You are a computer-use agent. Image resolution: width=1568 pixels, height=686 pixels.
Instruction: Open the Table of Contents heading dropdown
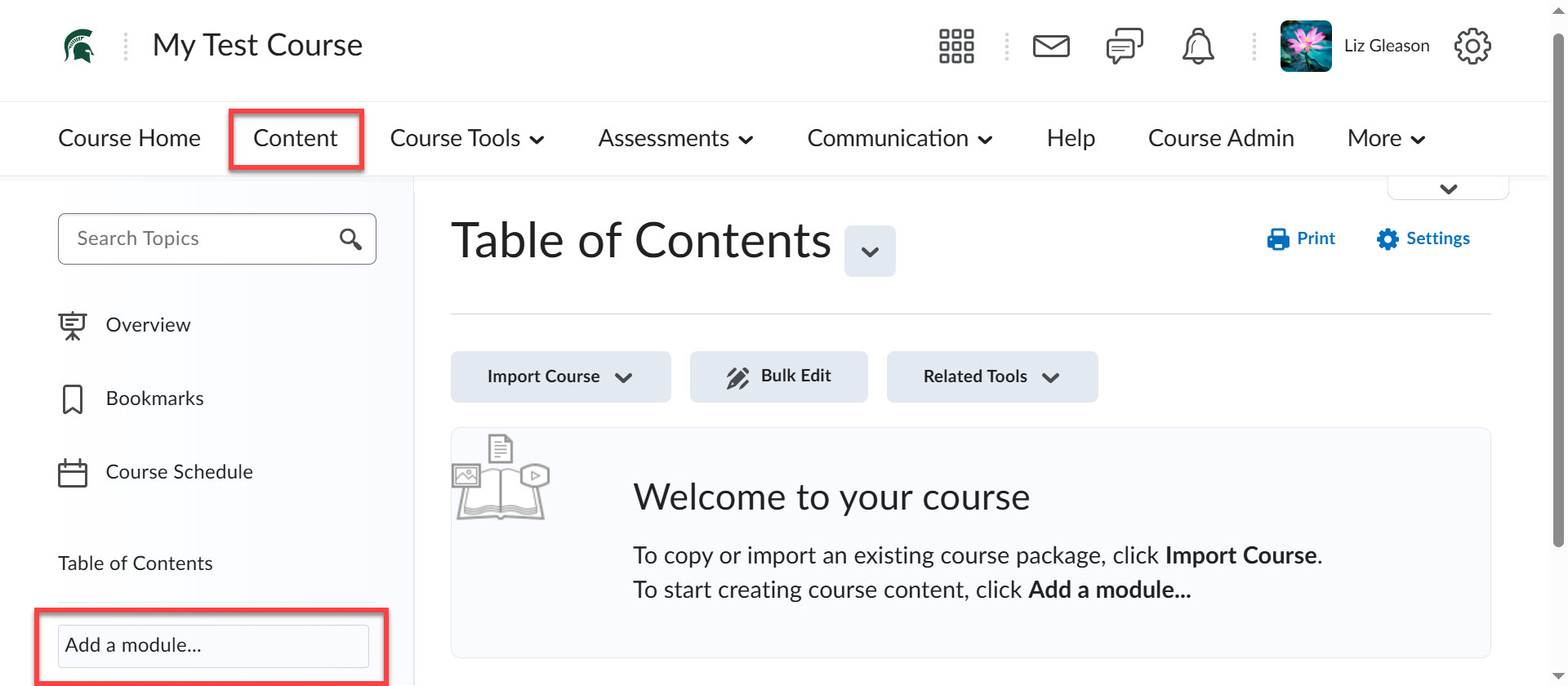tap(870, 252)
